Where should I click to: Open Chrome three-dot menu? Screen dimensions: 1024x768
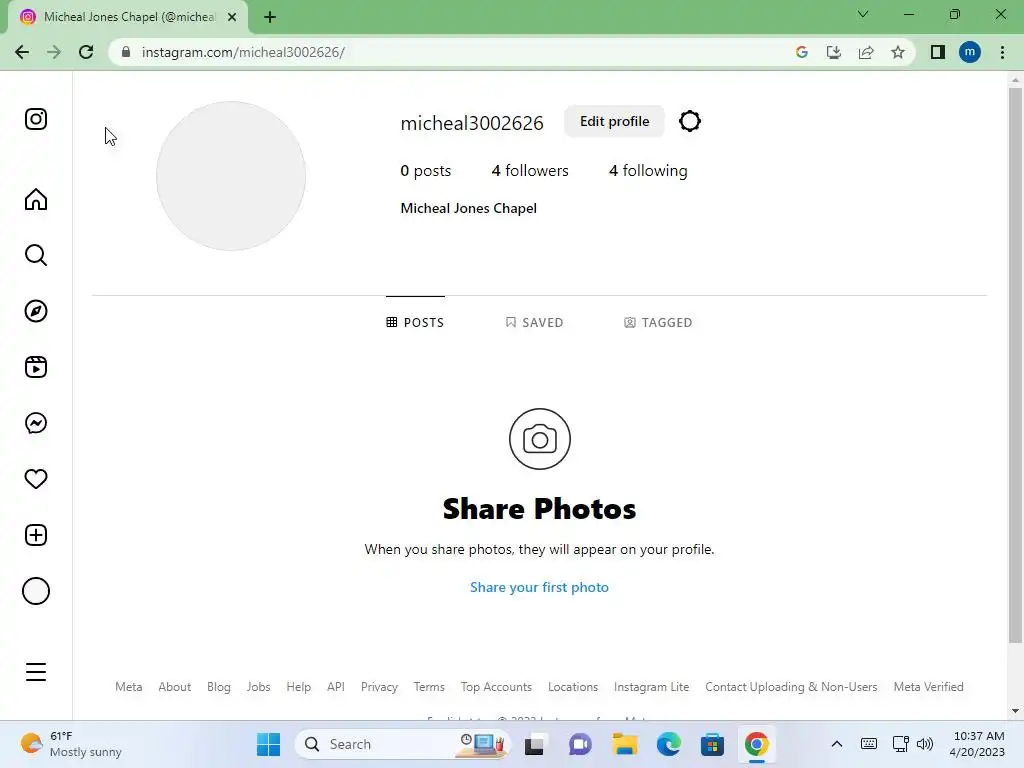(1002, 52)
